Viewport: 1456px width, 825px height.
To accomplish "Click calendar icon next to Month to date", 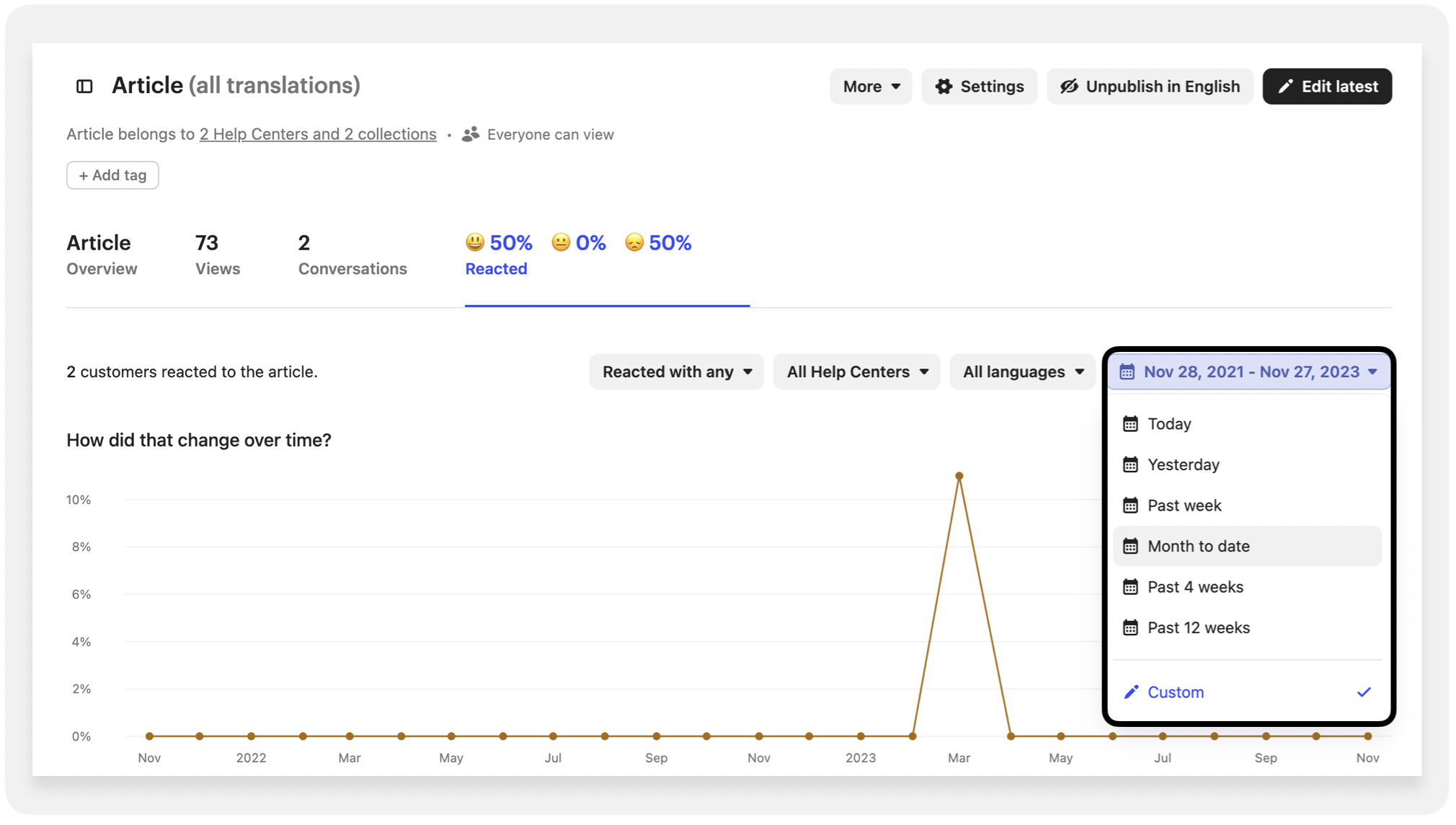I will (x=1130, y=547).
